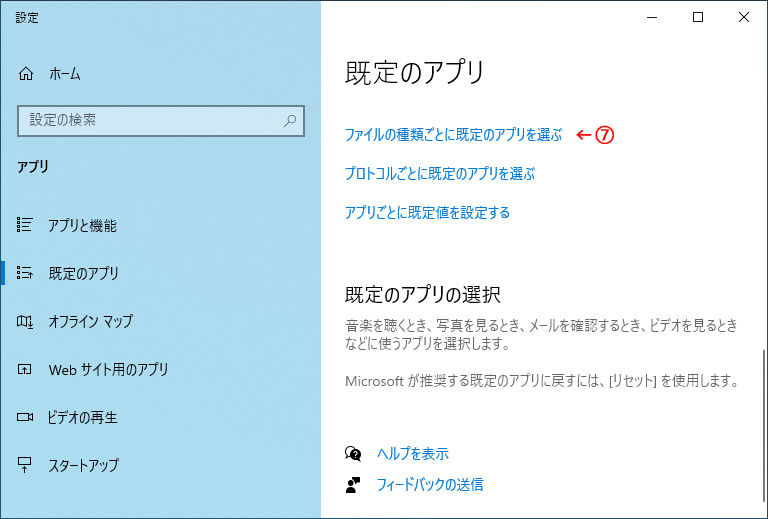The width and height of the screenshot is (768, 519).
Task: Click the 既定のアプリ page heading
Action: coord(415,73)
